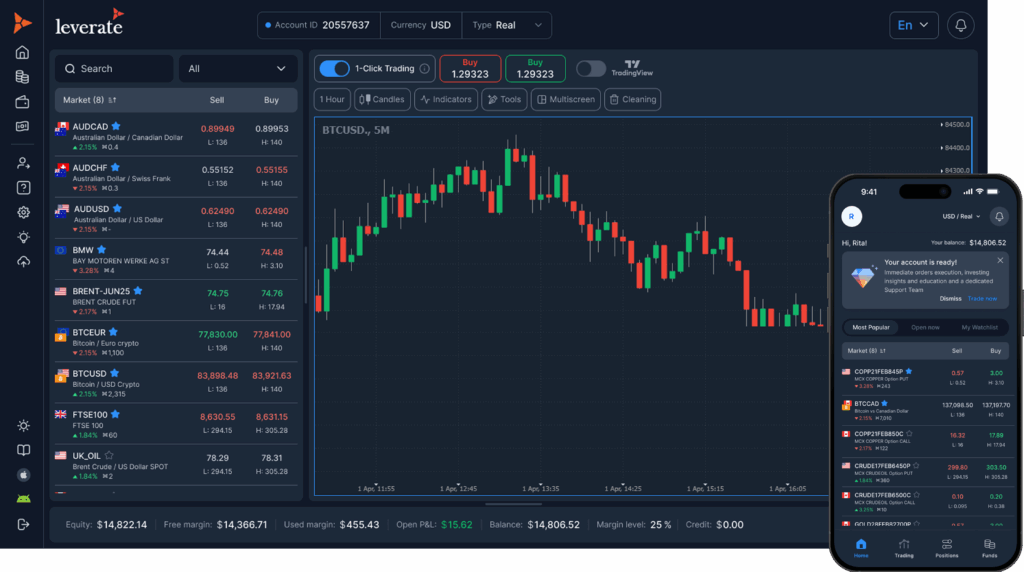Open notifications bell in top bar
The width and height of the screenshot is (1024, 572).
[x=961, y=25]
